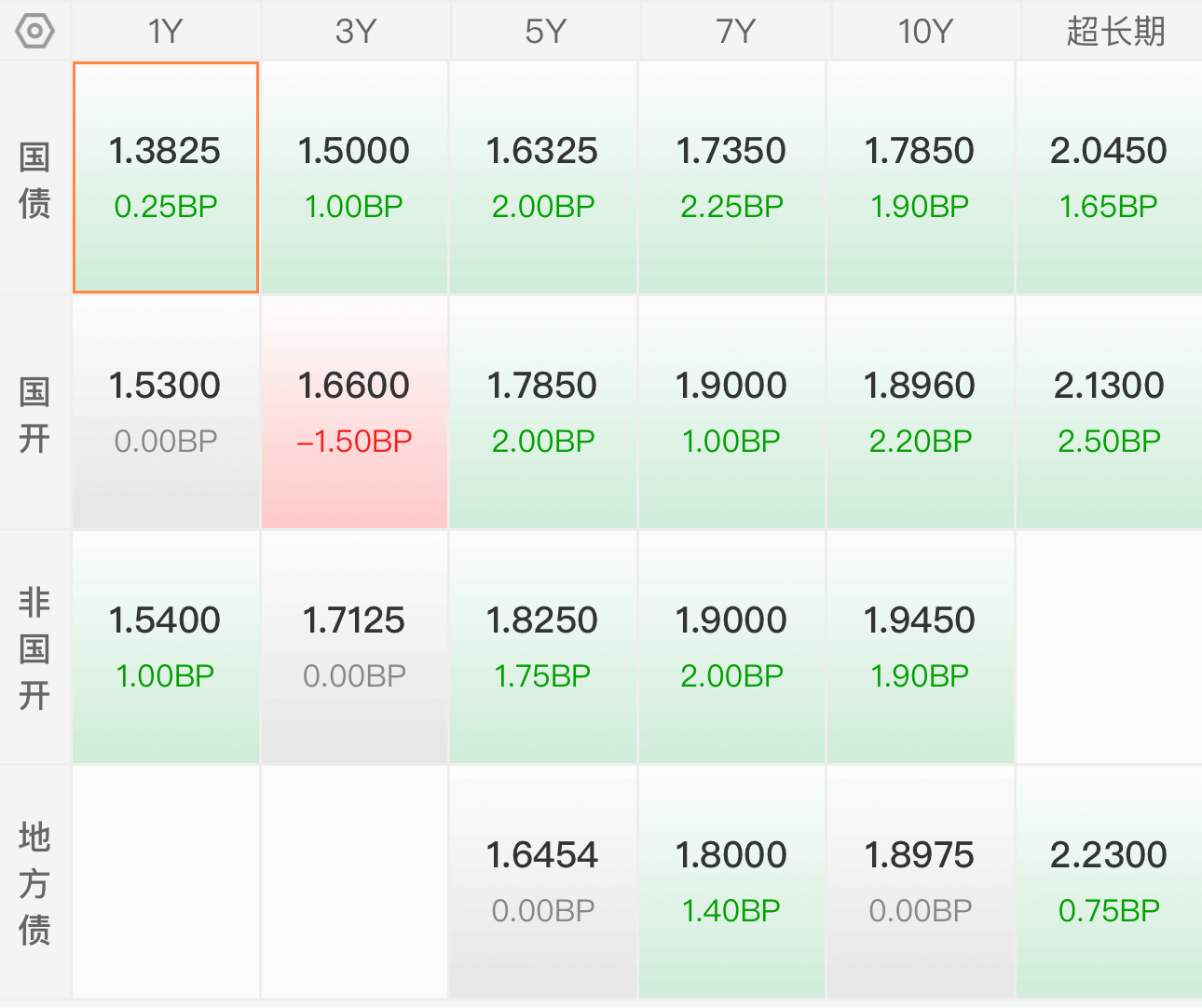Select the 国债 10Y cell 1.7850

point(921,178)
